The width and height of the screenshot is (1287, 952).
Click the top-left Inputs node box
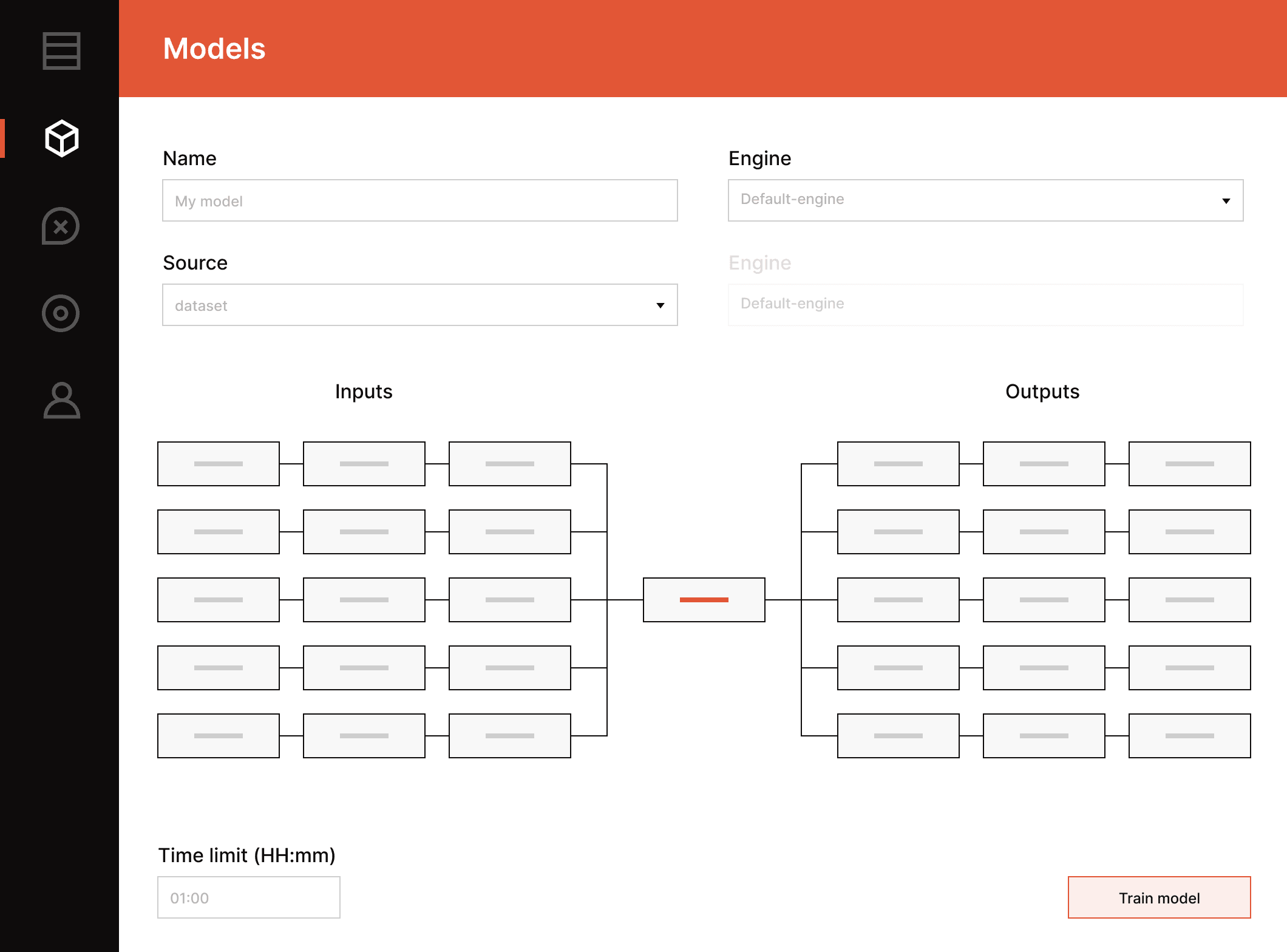coord(218,464)
